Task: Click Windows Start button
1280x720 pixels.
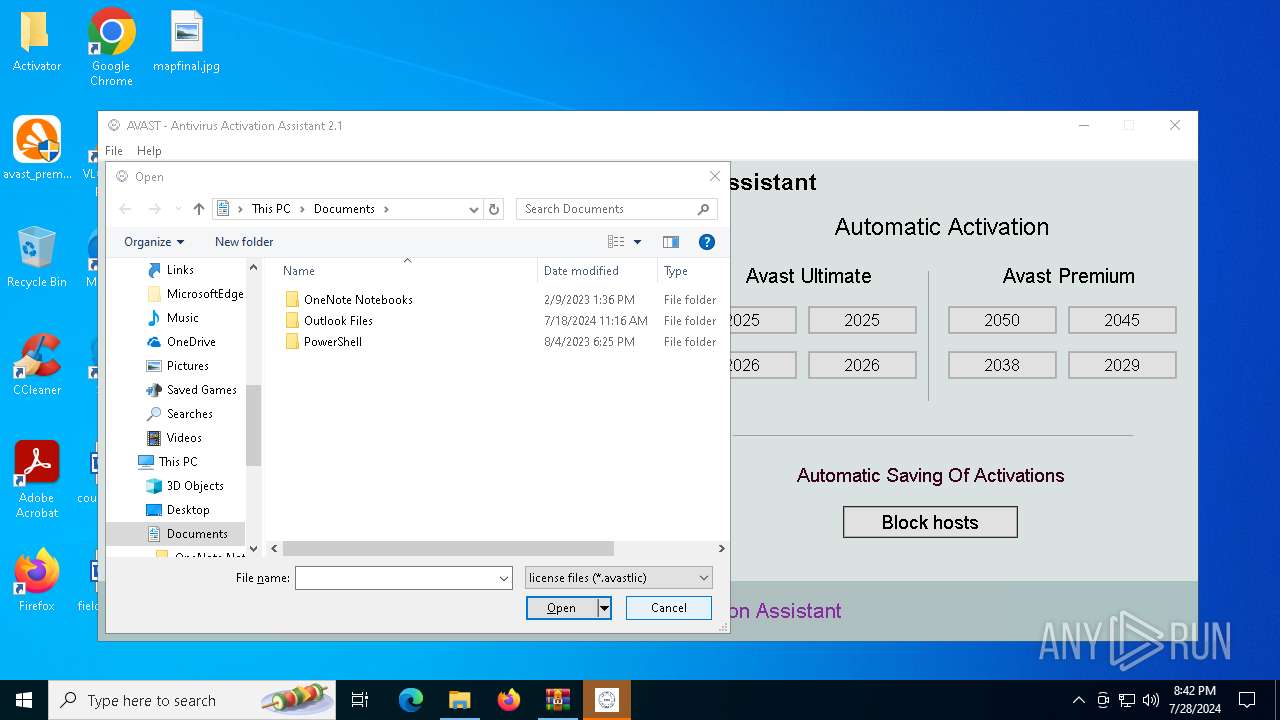Action: [24, 700]
